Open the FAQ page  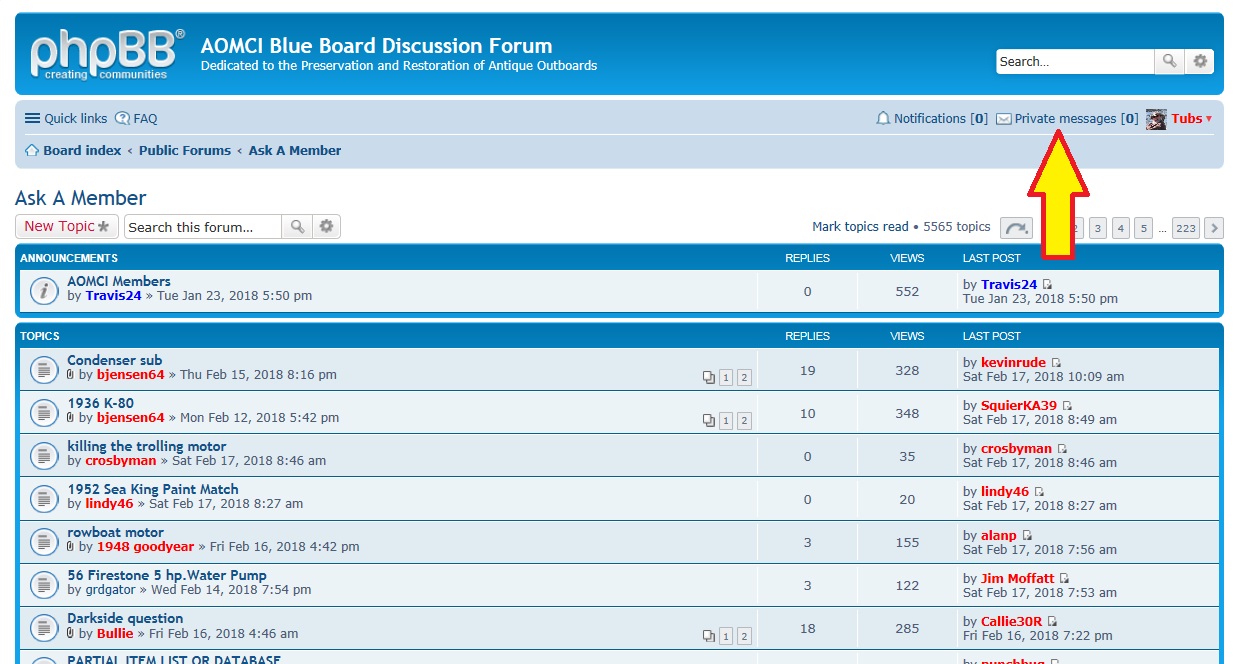point(137,119)
